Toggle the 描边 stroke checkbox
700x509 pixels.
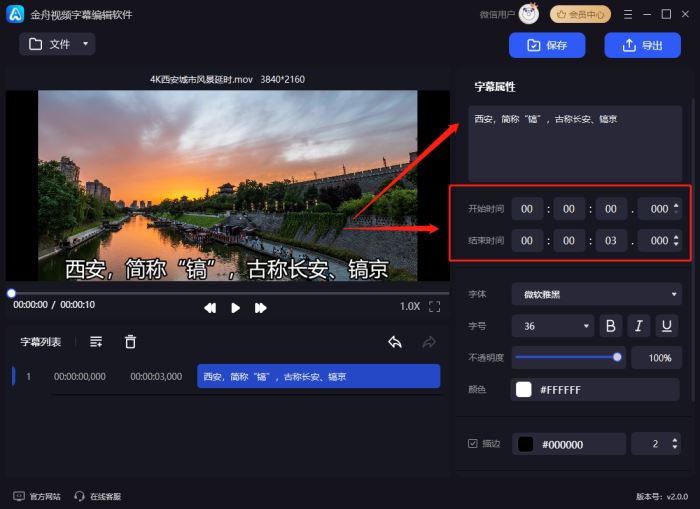(473, 443)
